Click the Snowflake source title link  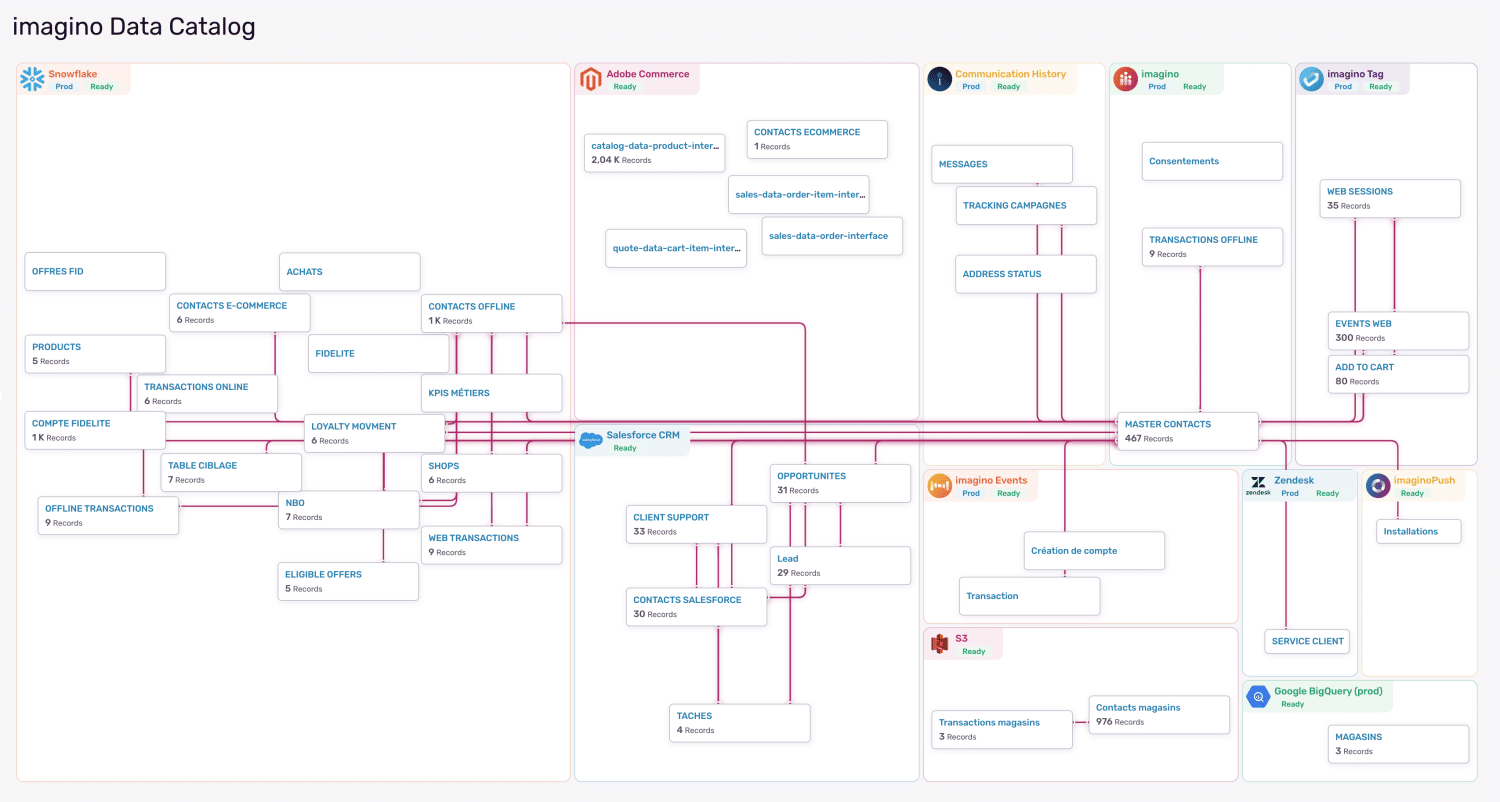tap(73, 74)
